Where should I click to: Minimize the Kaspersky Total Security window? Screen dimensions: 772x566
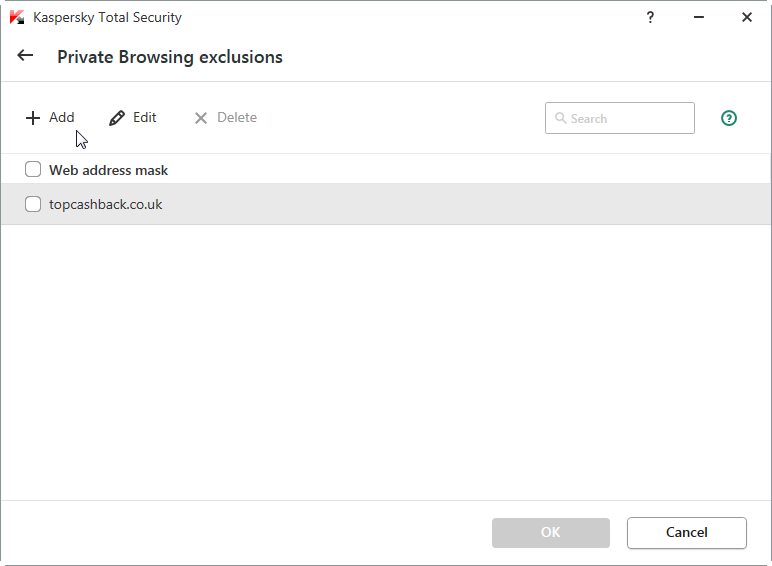(699, 17)
